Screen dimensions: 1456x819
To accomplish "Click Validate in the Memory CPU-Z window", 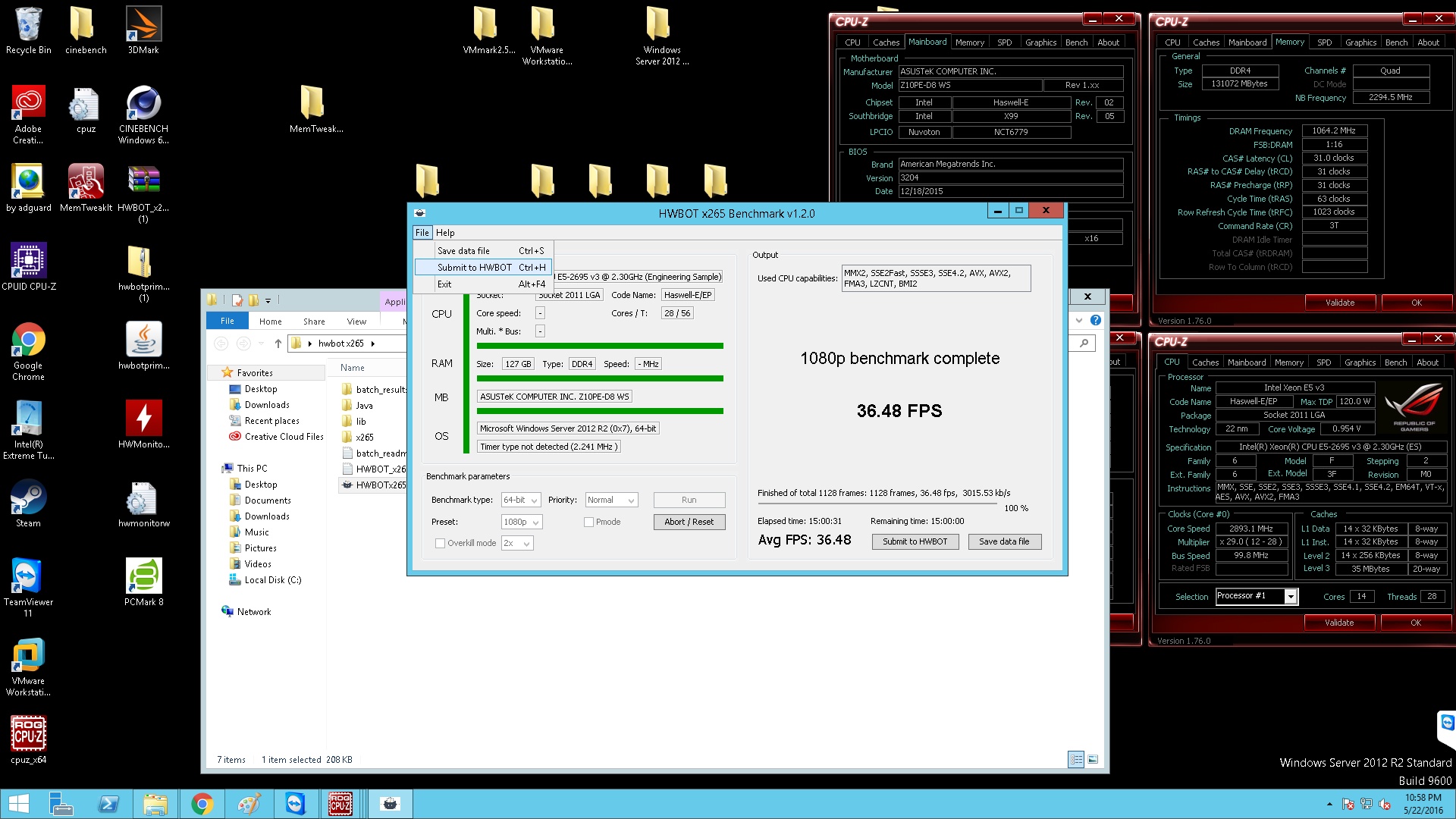I will 1339,303.
